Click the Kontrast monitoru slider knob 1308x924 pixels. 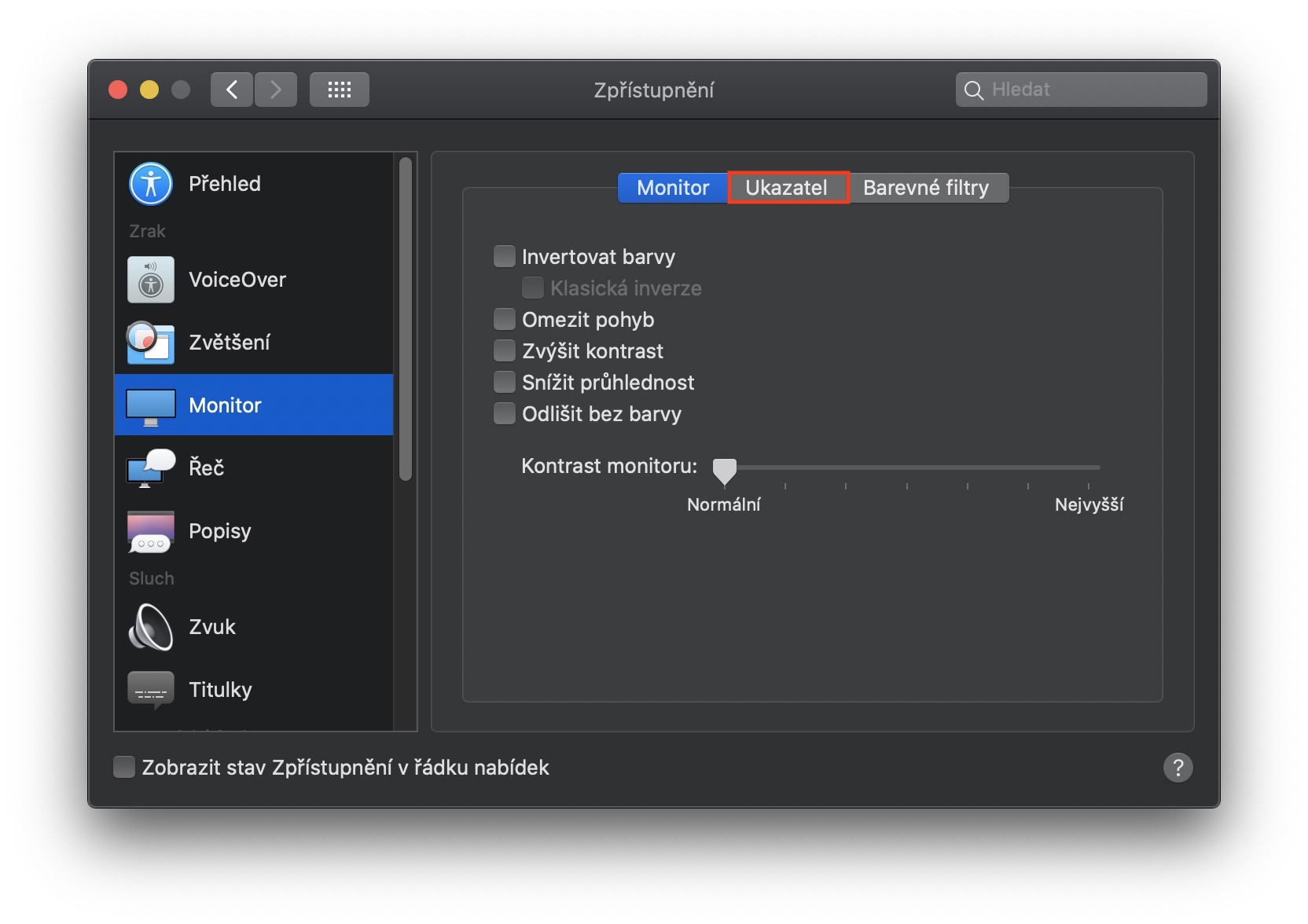click(724, 471)
